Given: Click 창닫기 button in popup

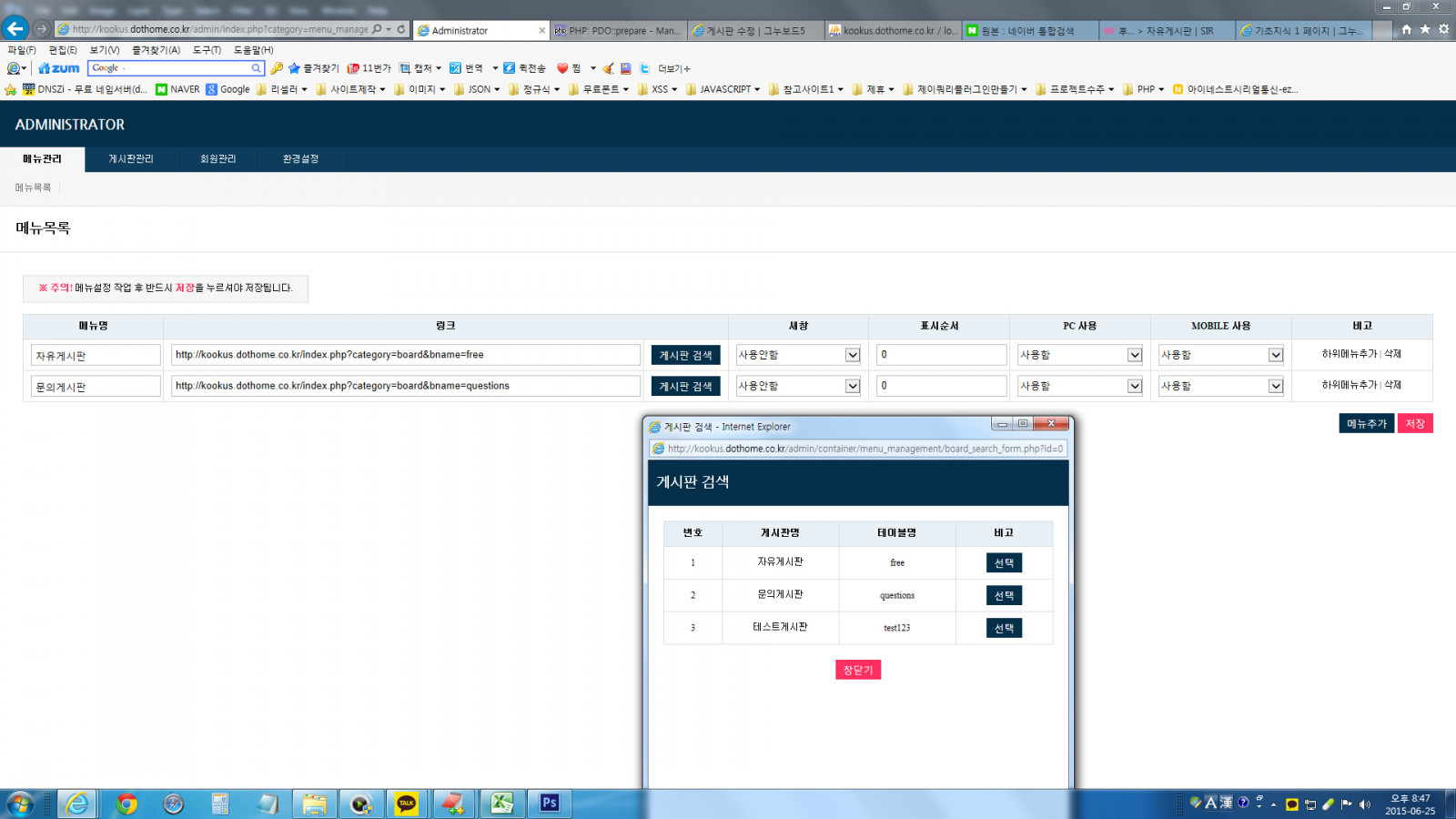Looking at the screenshot, I should 858,670.
